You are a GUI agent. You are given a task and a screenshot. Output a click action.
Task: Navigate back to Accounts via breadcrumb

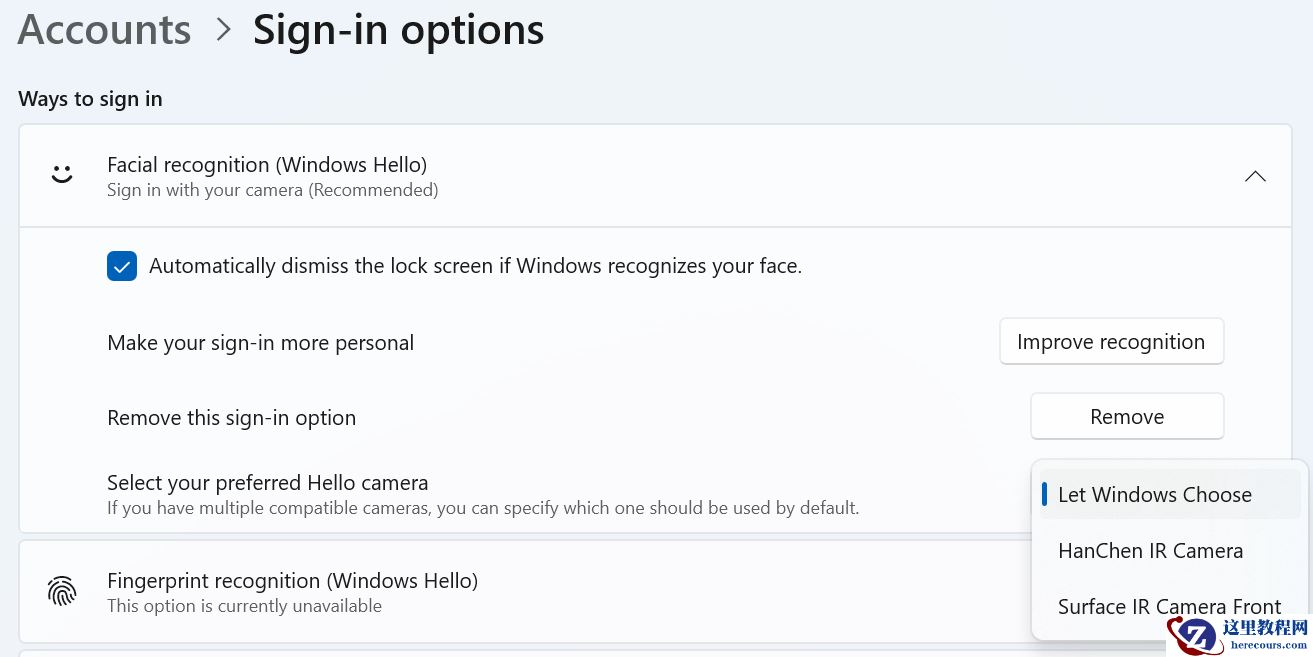pos(104,28)
